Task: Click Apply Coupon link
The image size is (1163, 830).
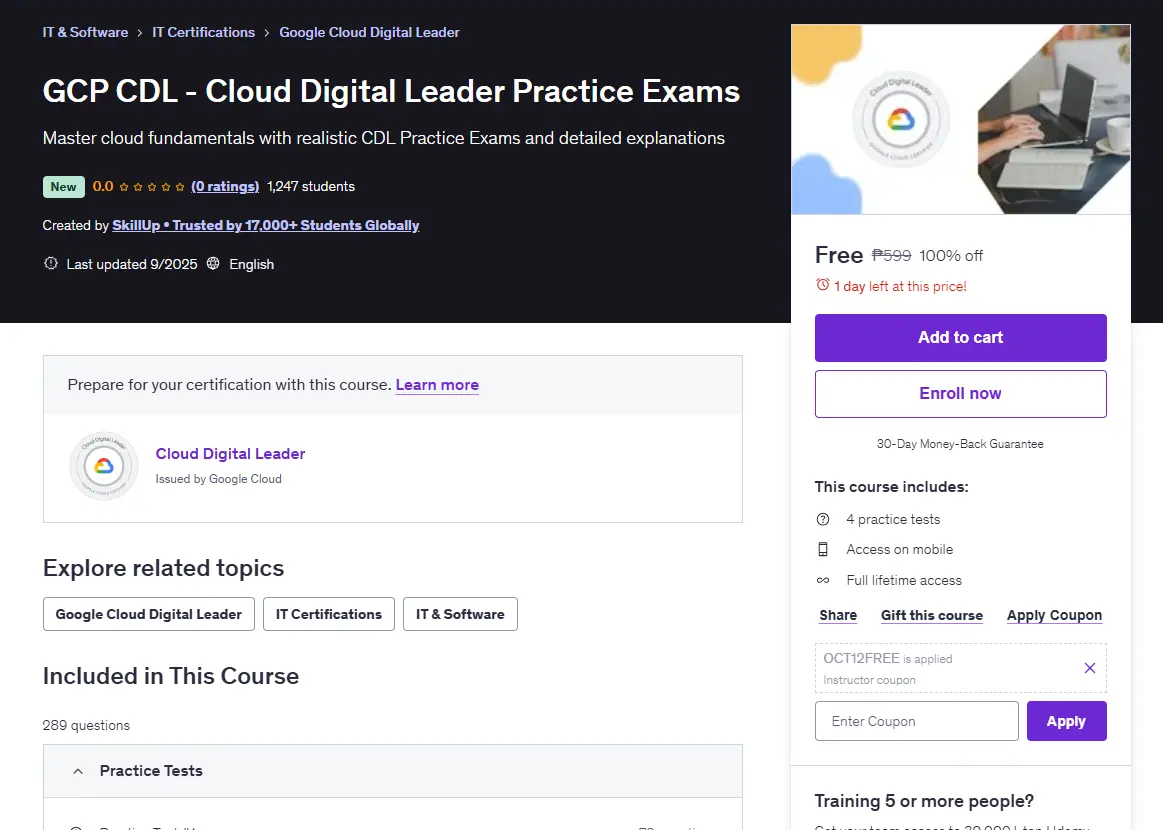Action: pyautogui.click(x=1054, y=615)
